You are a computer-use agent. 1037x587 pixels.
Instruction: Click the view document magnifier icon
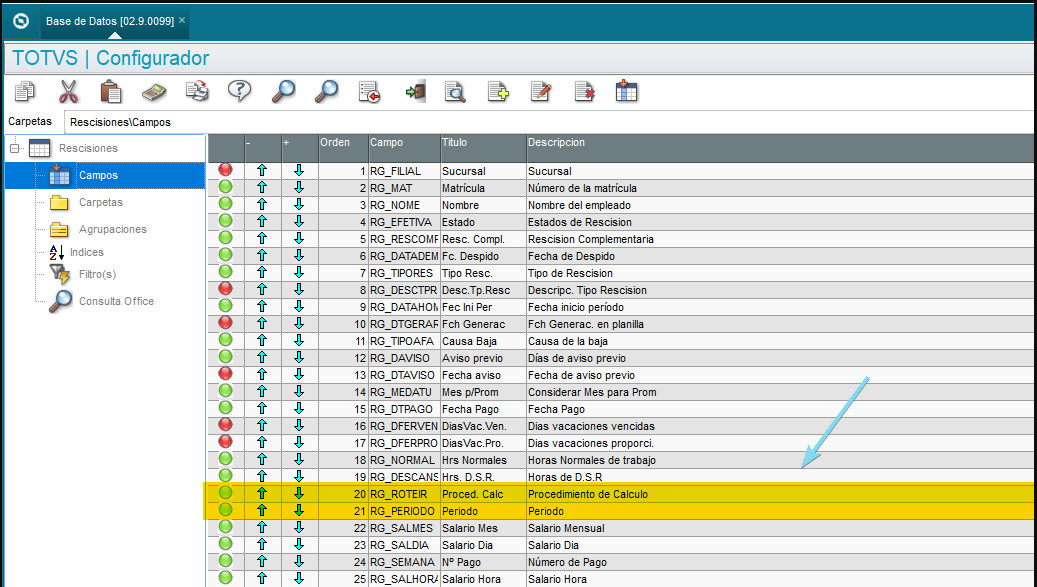click(x=455, y=92)
